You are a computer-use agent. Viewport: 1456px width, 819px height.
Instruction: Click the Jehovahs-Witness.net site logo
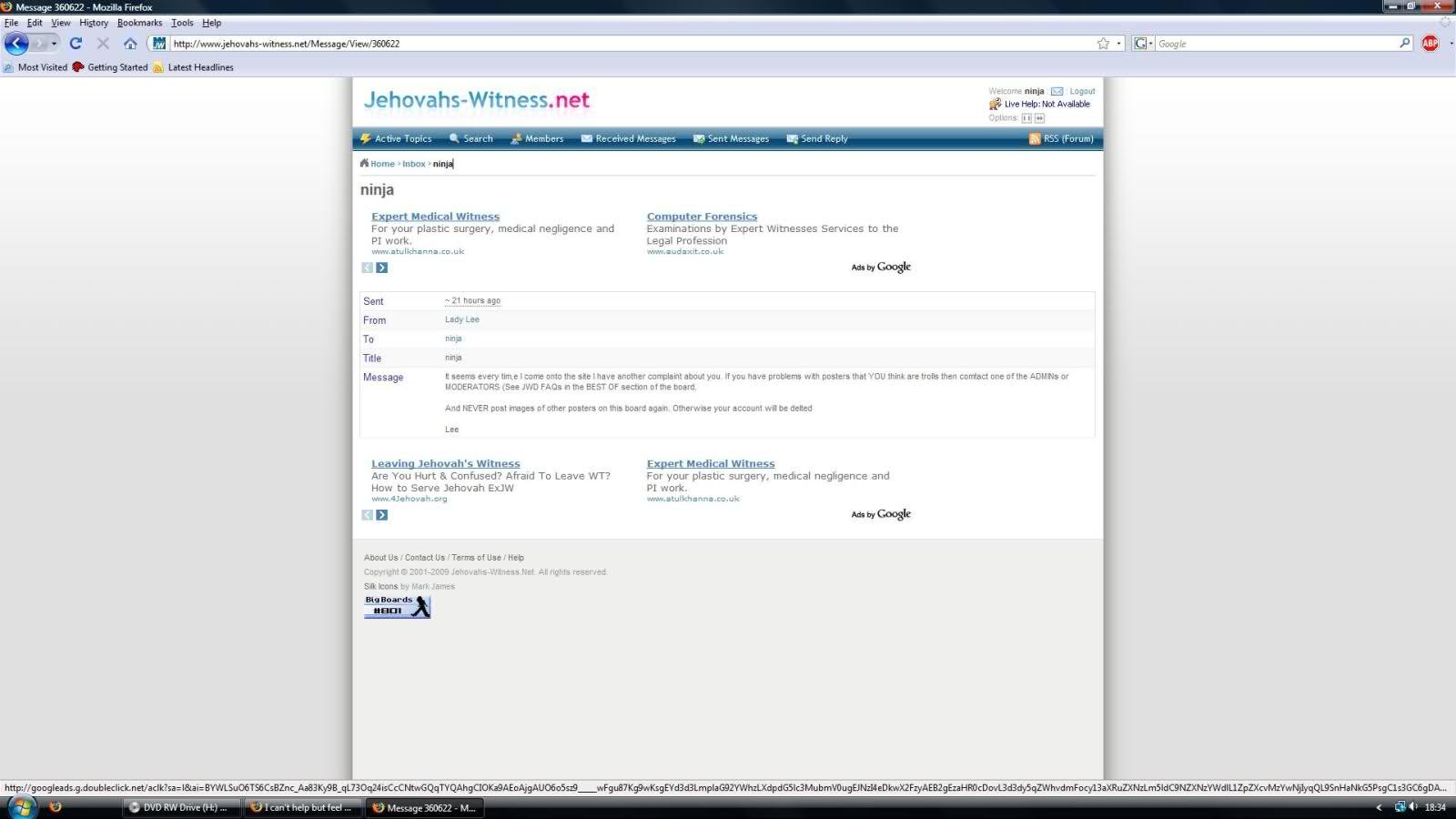click(477, 100)
